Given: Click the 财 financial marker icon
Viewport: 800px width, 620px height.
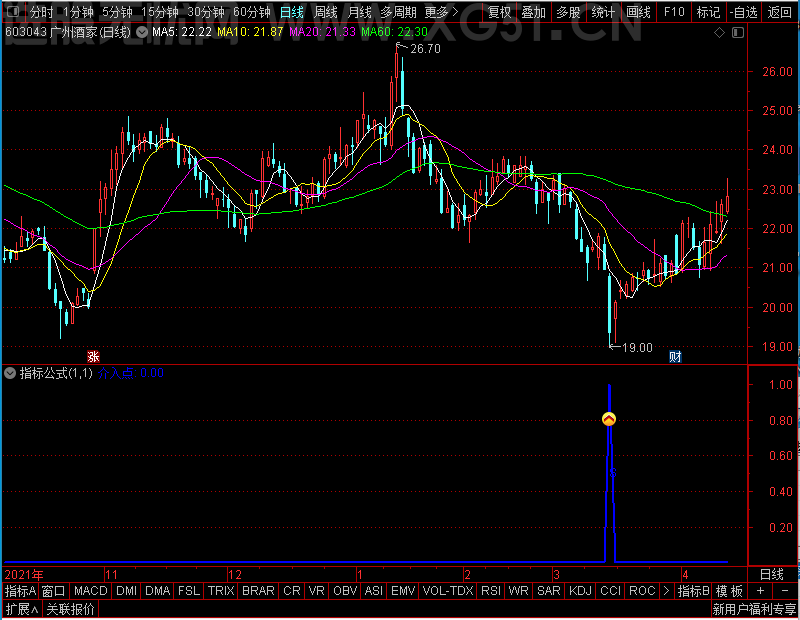Looking at the screenshot, I should click(x=676, y=356).
